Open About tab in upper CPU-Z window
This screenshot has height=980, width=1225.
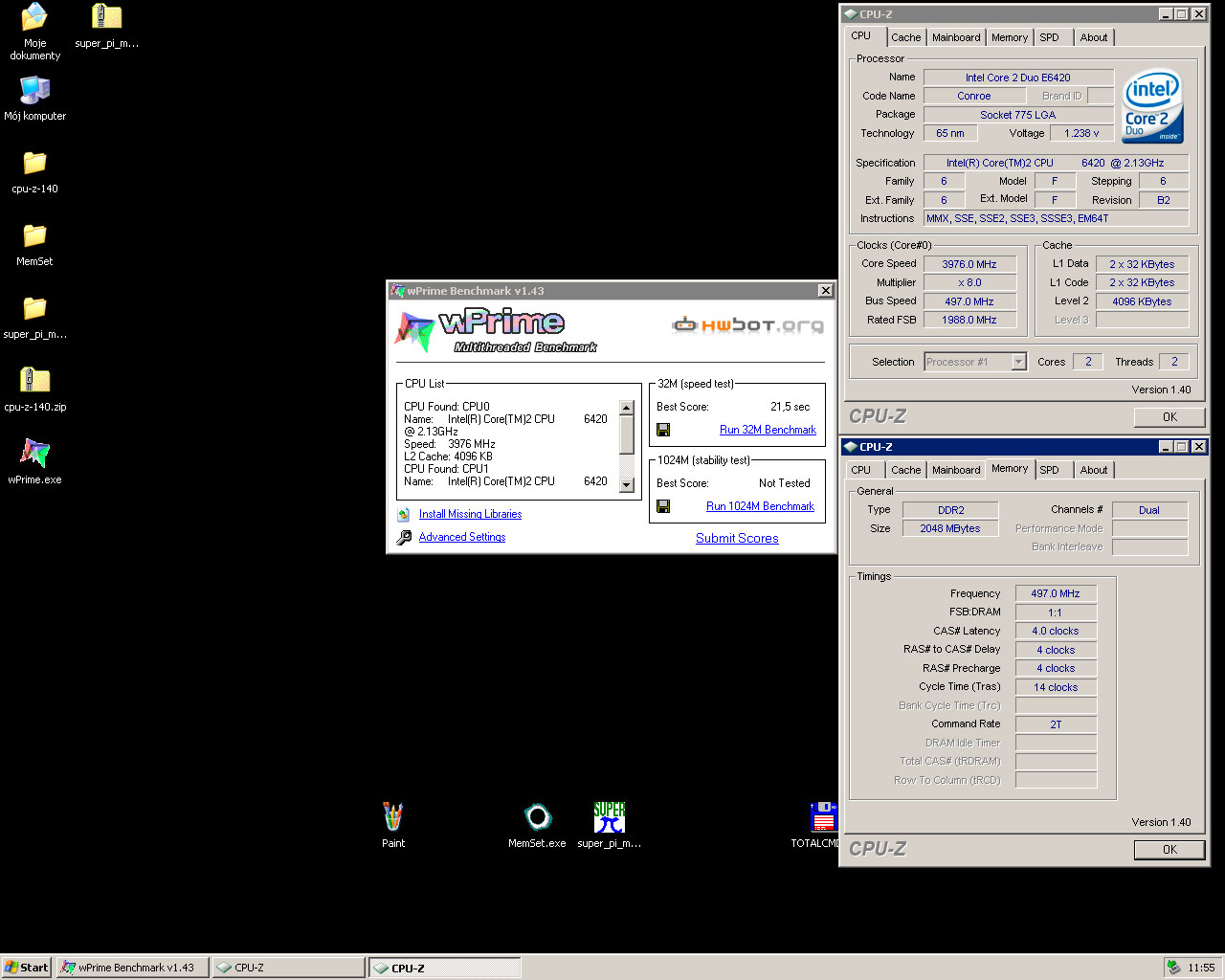click(1094, 37)
